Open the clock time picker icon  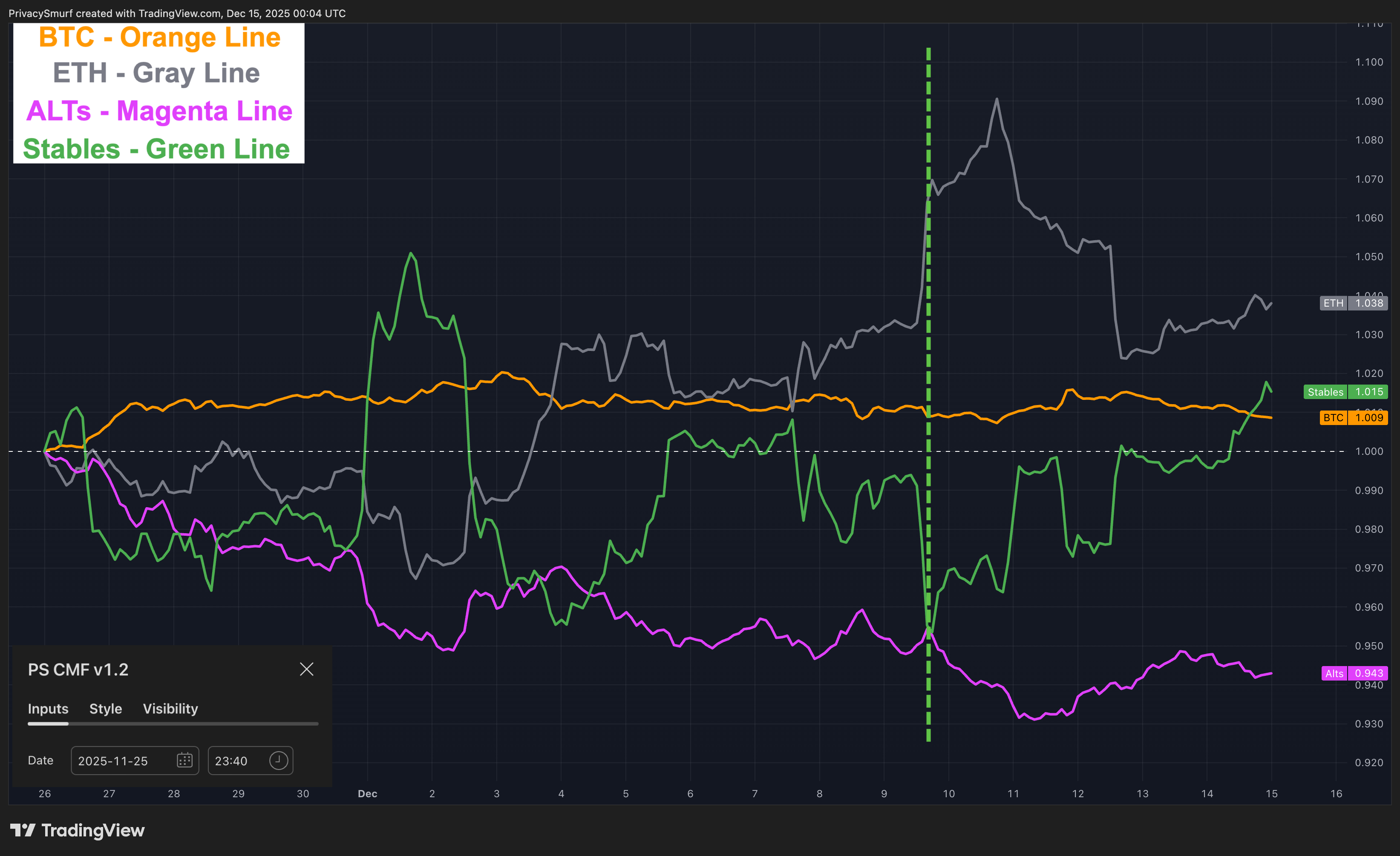(278, 760)
